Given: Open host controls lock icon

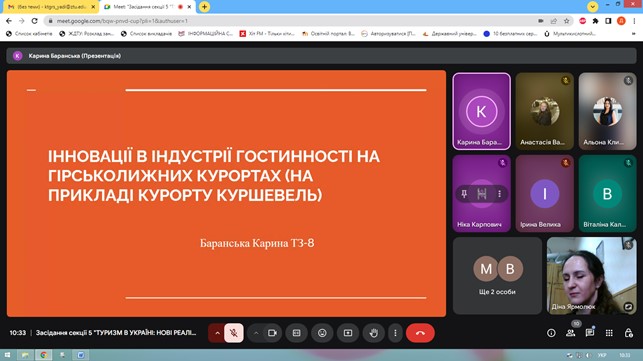Looking at the screenshot, I should pos(628,333).
